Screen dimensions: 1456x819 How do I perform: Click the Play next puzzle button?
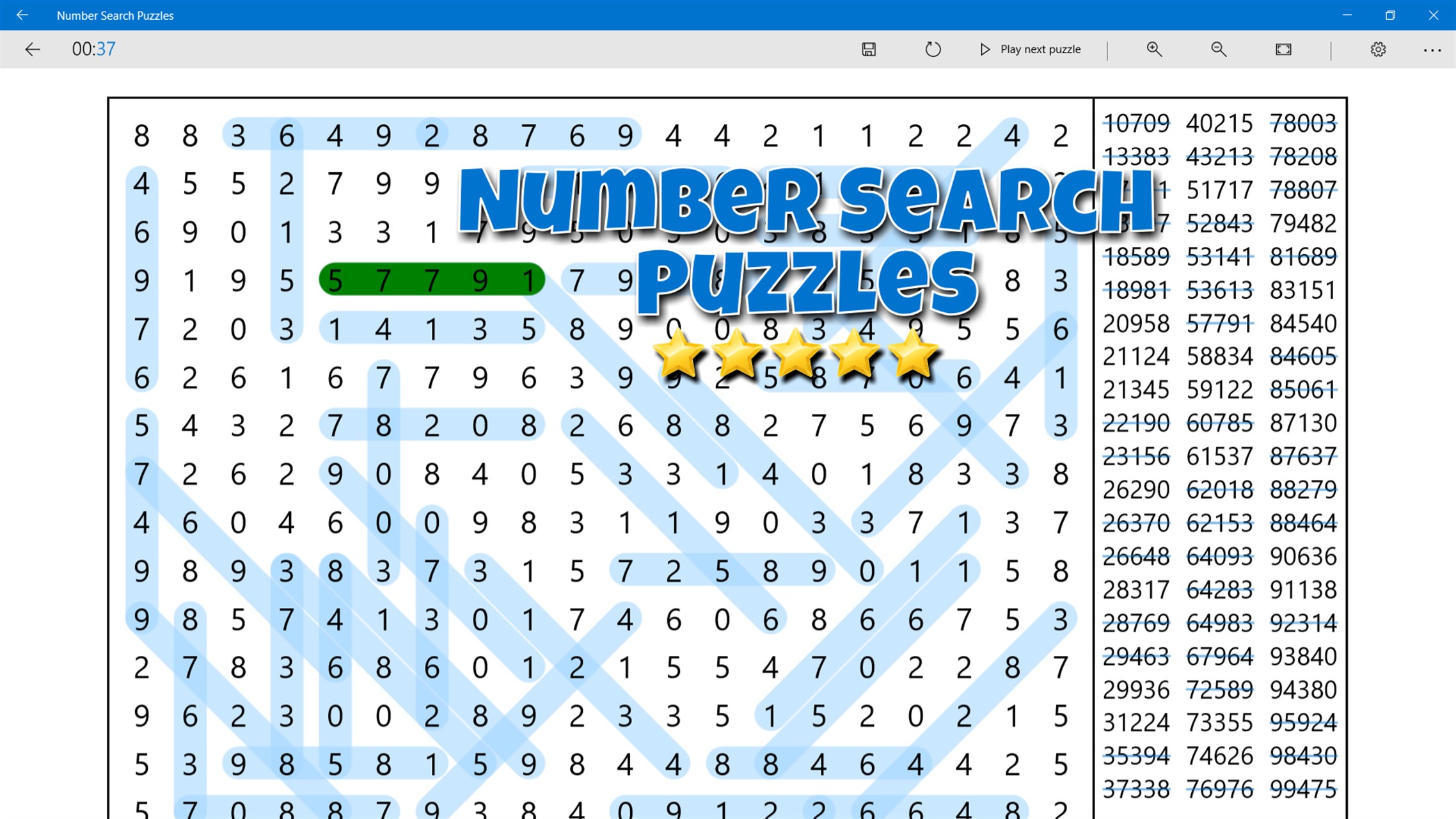pyautogui.click(x=1040, y=49)
